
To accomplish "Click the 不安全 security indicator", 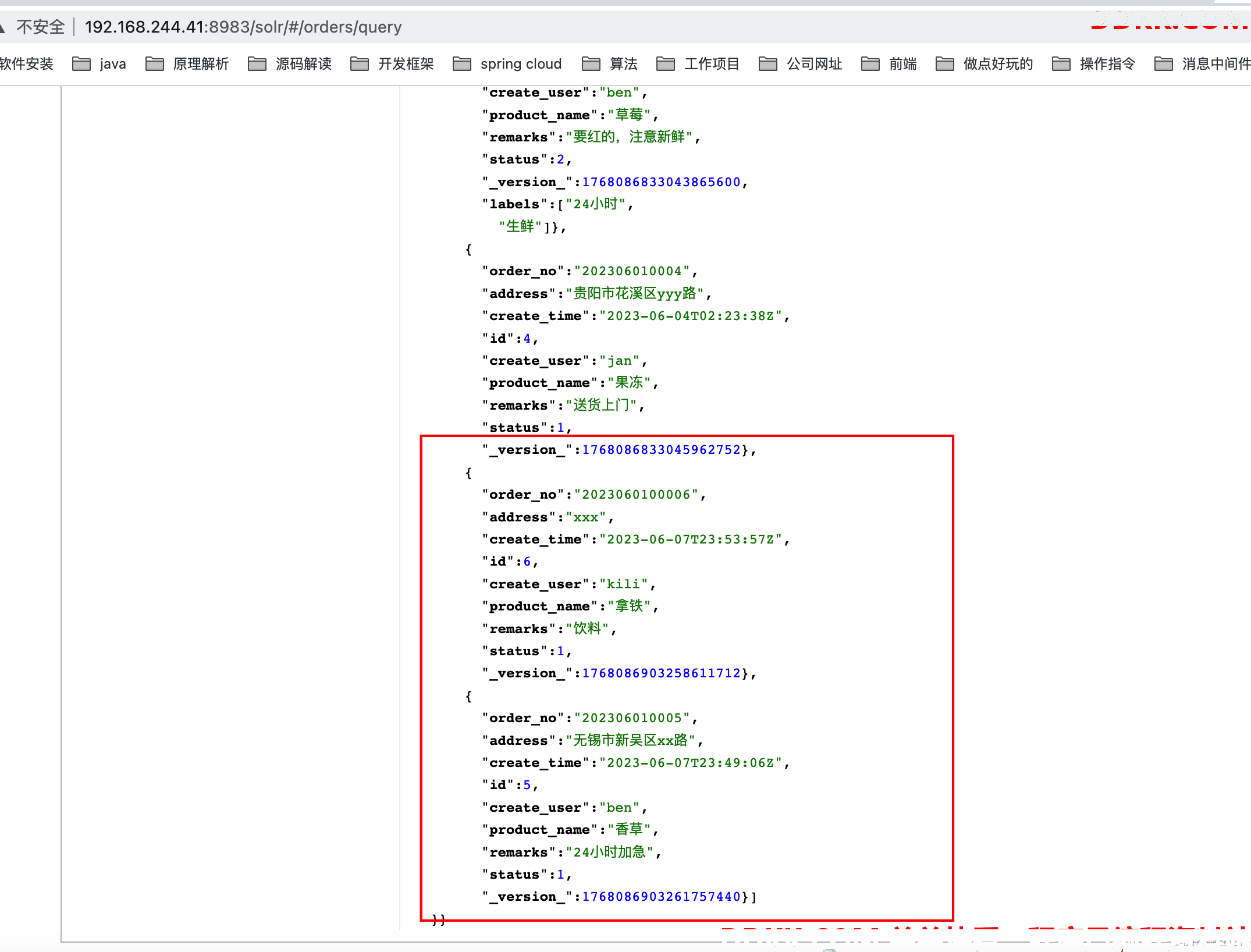I will (x=40, y=27).
